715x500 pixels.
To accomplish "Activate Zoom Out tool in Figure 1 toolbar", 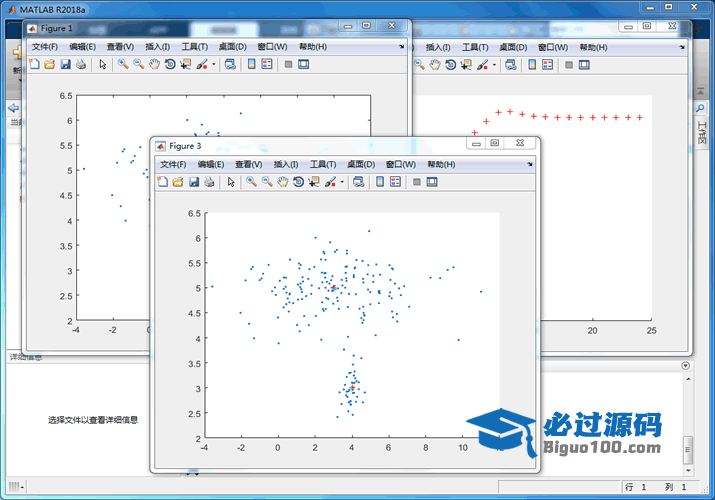I will point(138,64).
